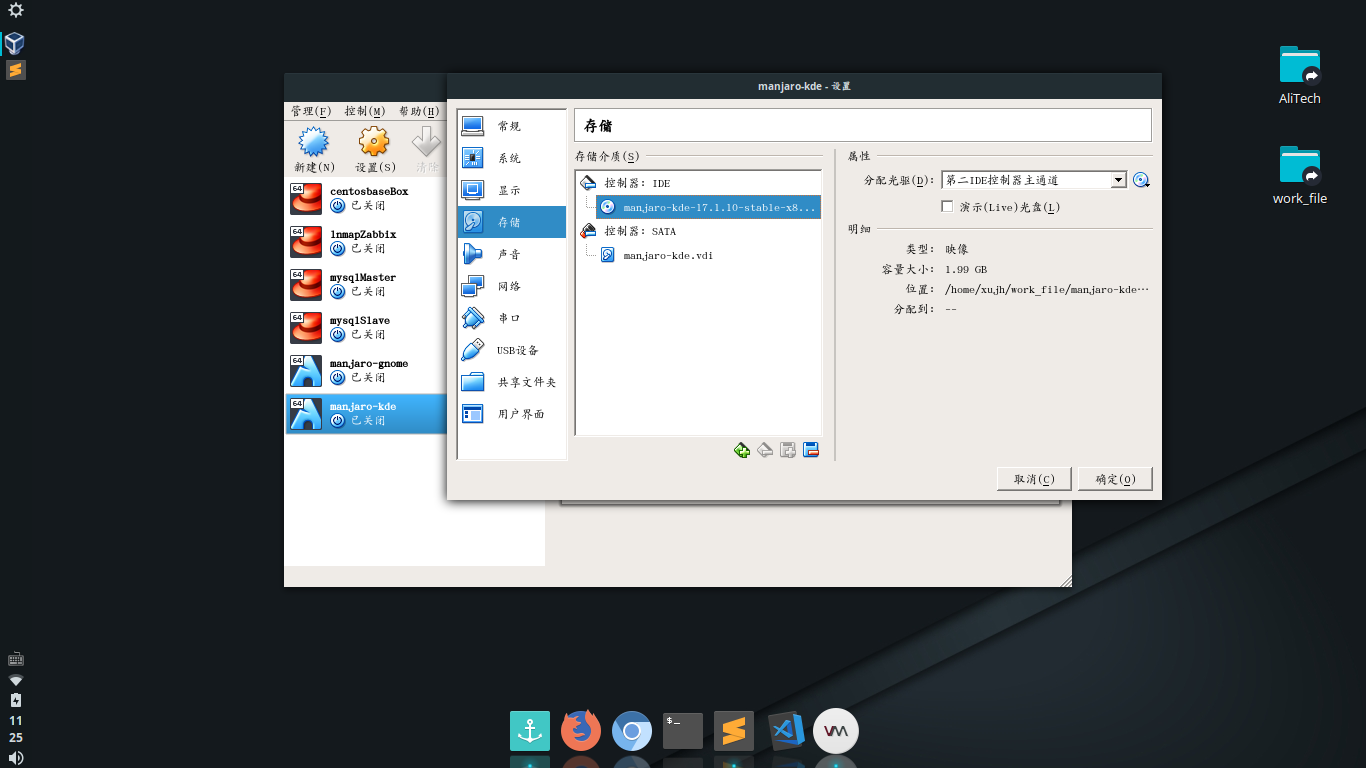
Task: Click the Sublime Text icon in side panel
Action: (x=15, y=70)
